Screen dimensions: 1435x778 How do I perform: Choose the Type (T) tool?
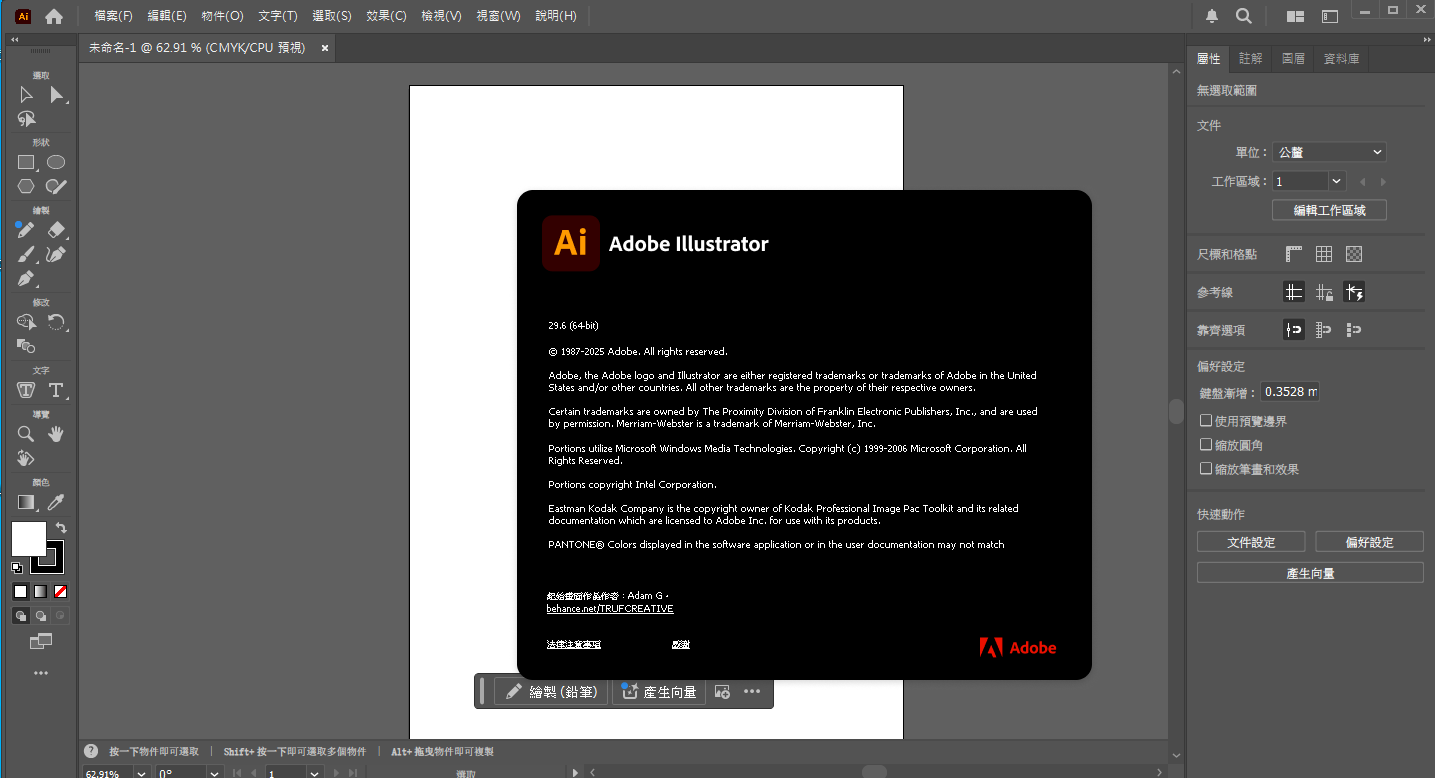56,390
